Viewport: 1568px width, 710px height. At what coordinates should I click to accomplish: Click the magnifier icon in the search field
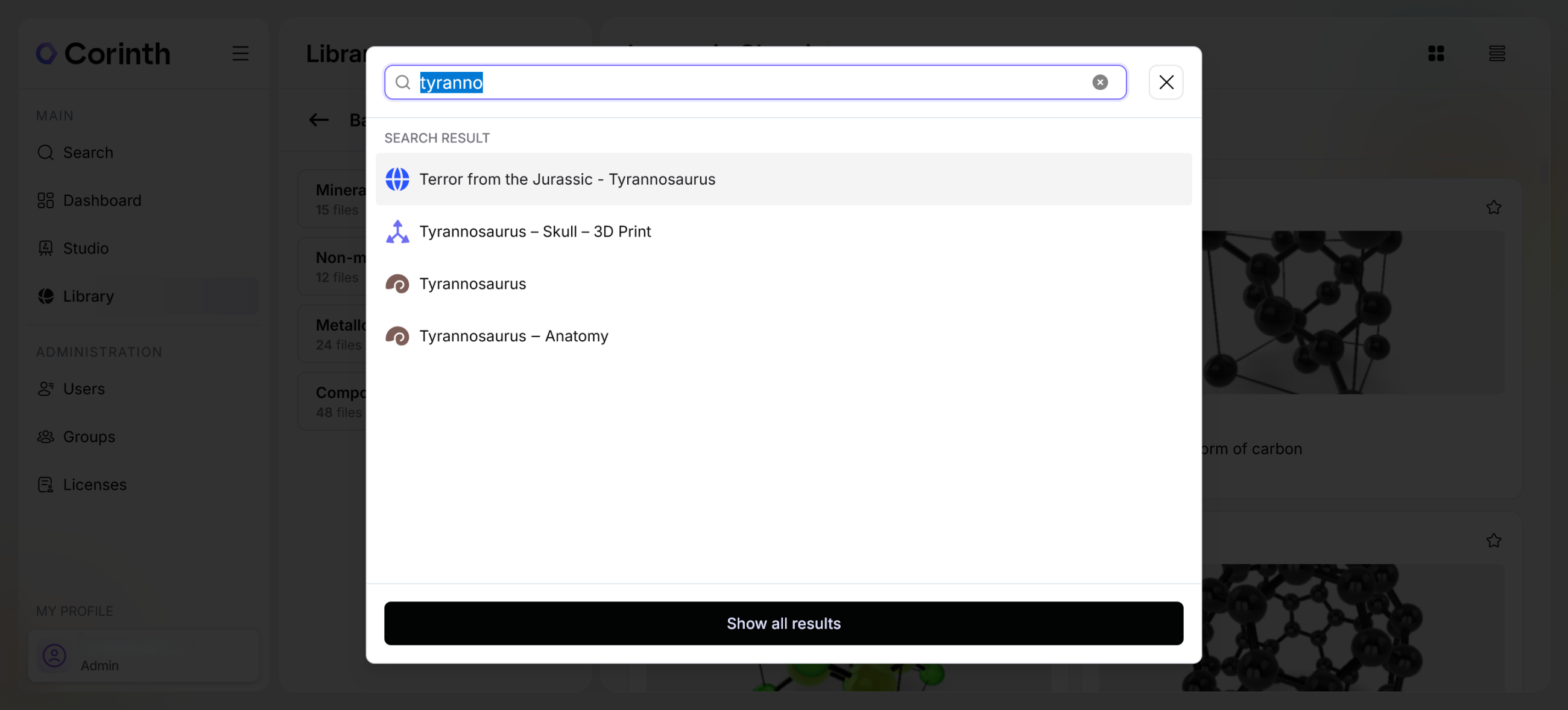point(402,82)
